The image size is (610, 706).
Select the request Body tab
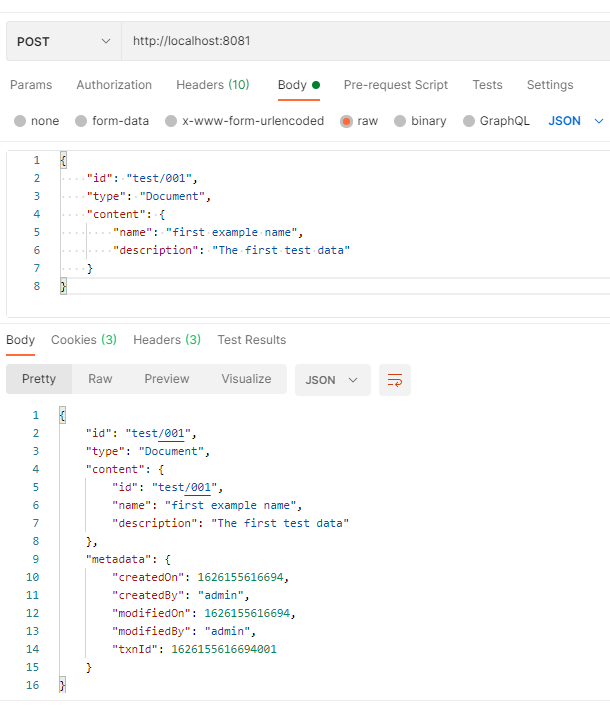point(298,85)
